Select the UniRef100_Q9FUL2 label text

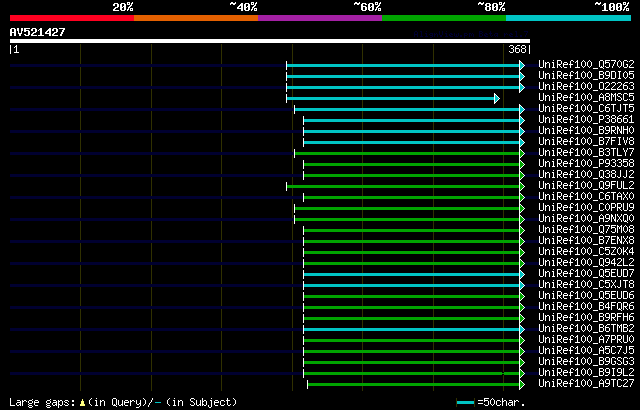pyautogui.click(x=586, y=186)
